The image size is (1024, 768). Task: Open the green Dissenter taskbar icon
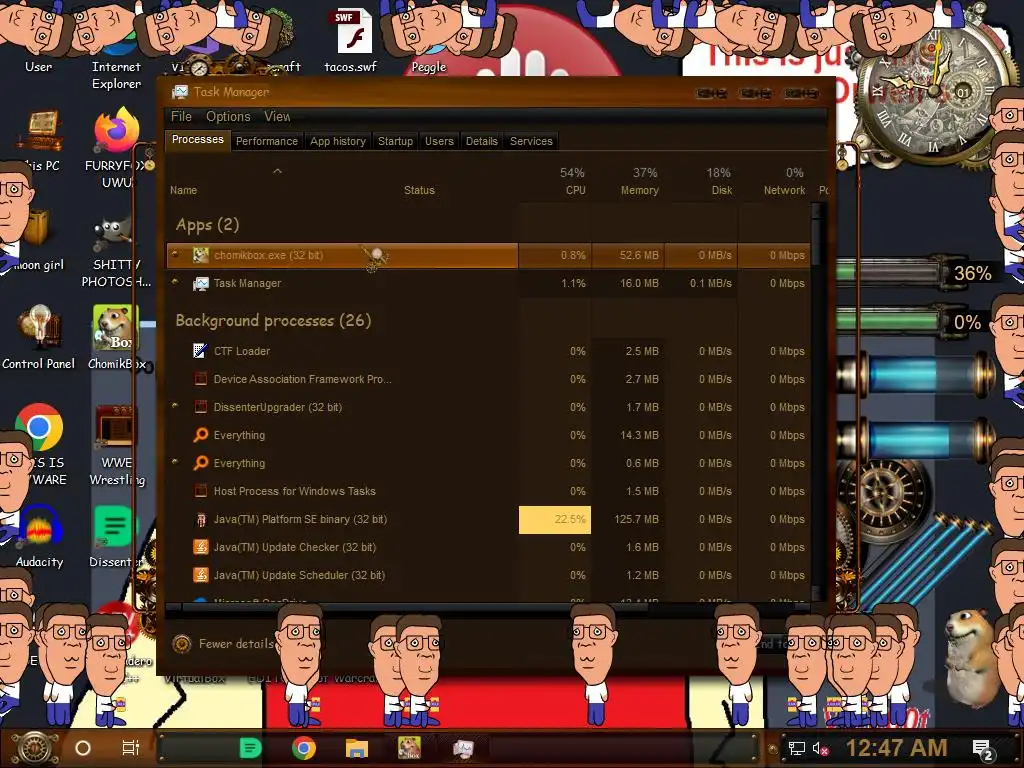click(251, 748)
